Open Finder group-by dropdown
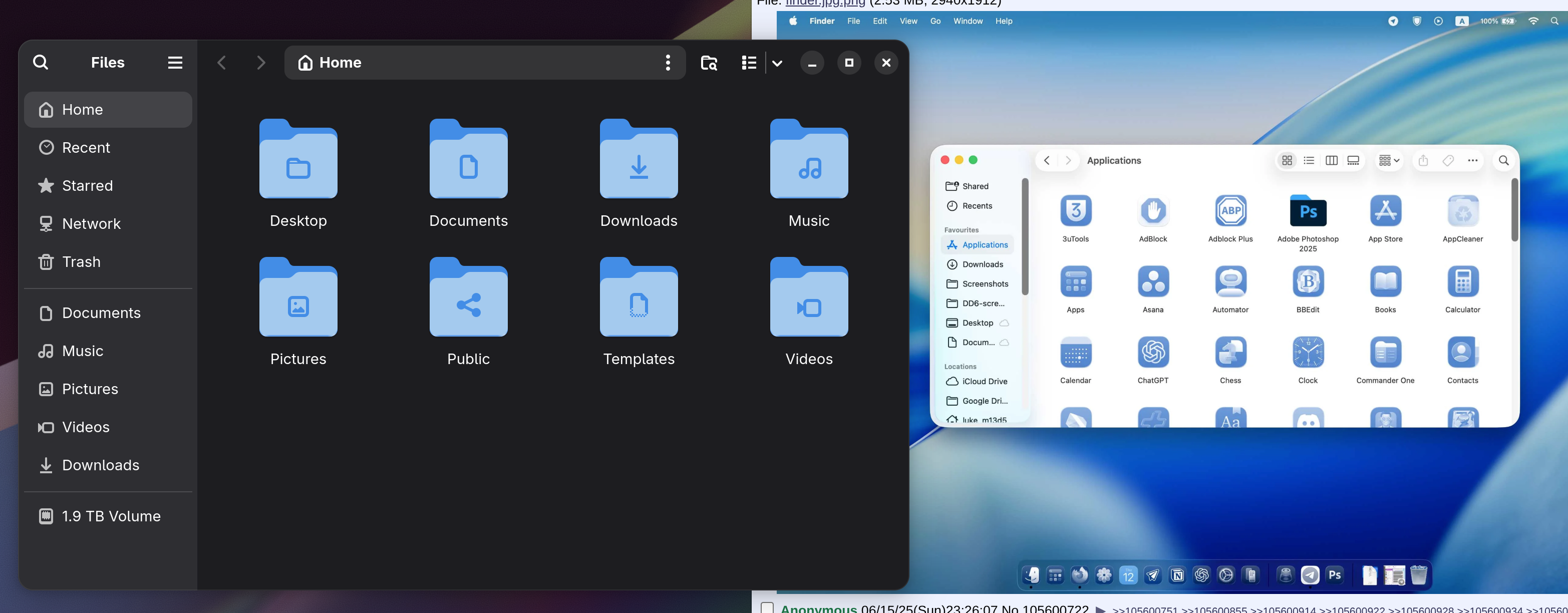Viewport: 1568px width, 613px height. pyautogui.click(x=1389, y=161)
